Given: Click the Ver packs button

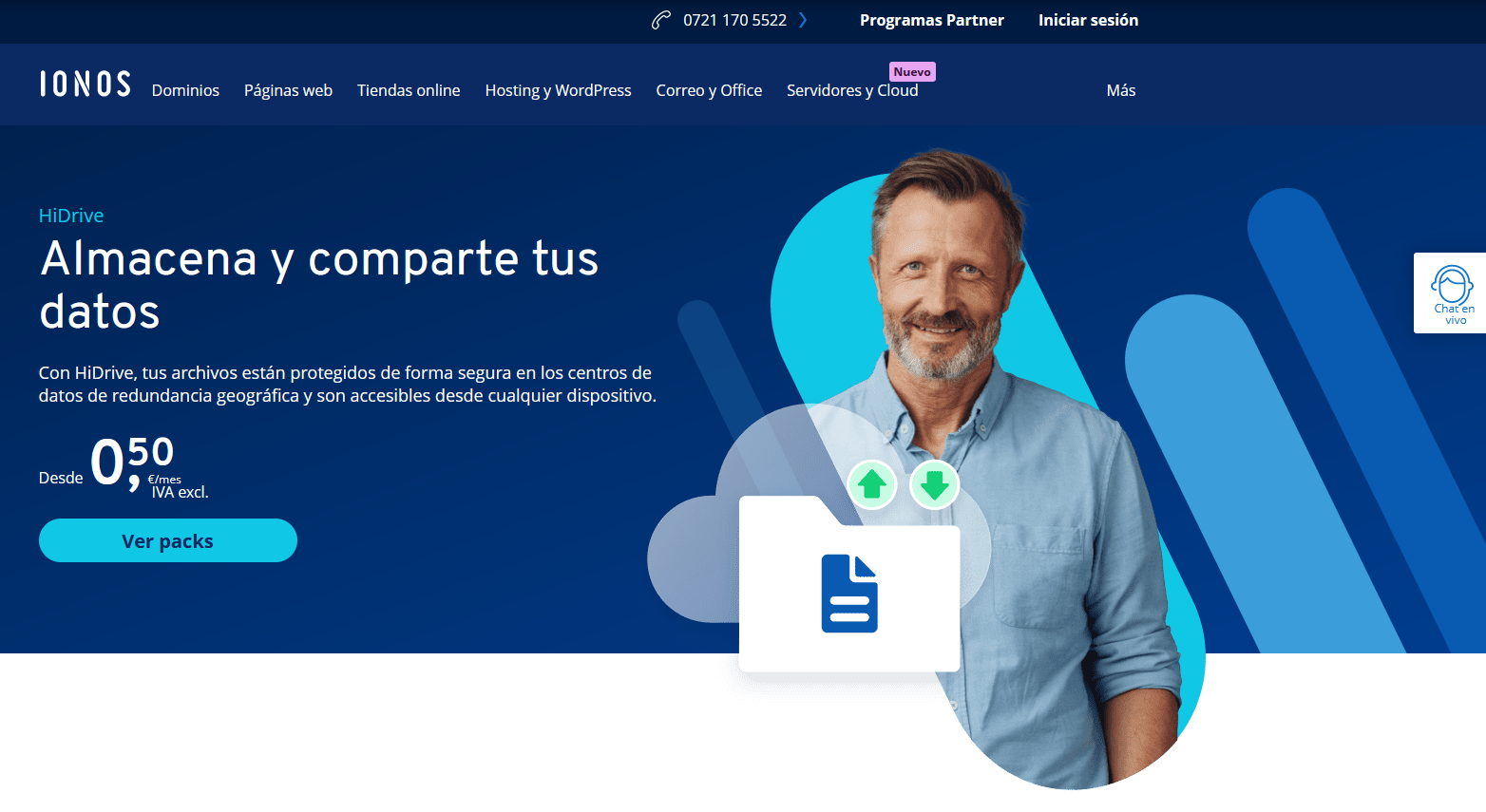Looking at the screenshot, I should [168, 540].
